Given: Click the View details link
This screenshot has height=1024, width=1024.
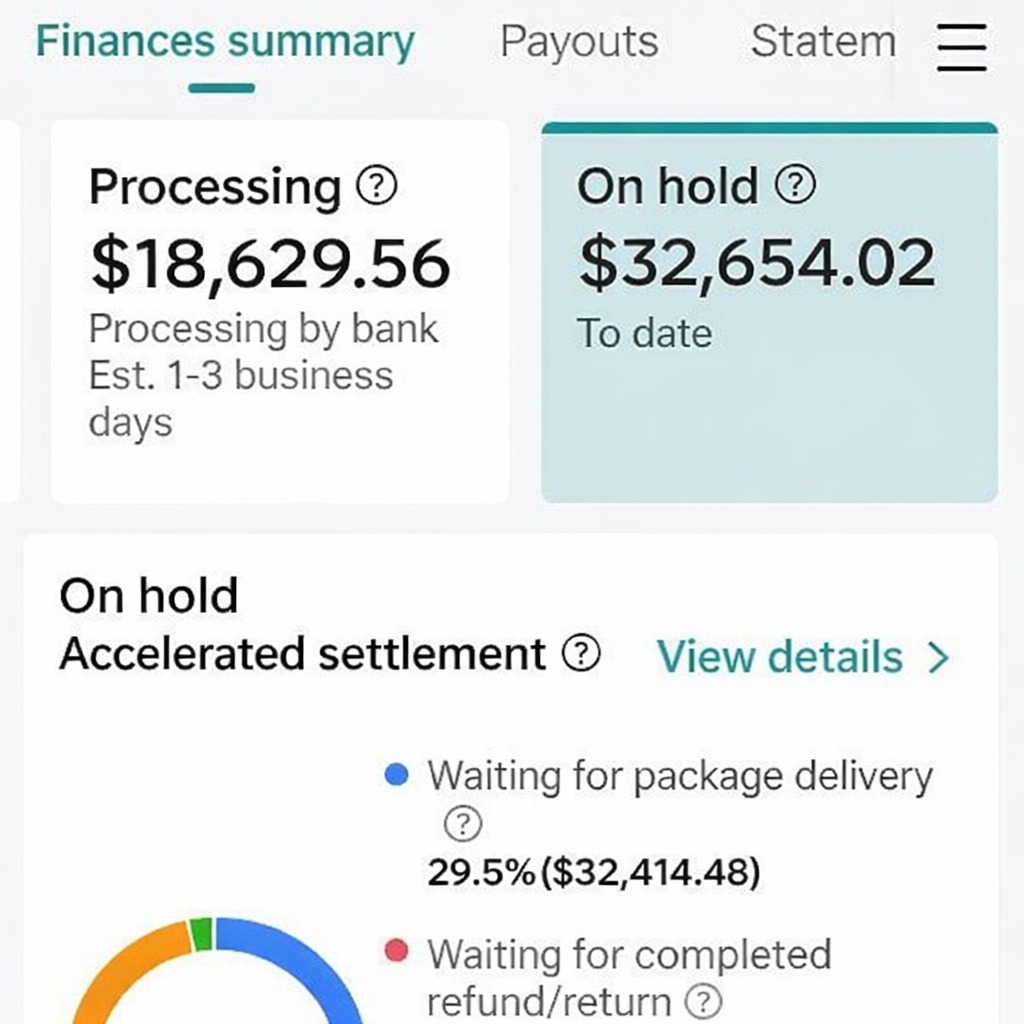Looking at the screenshot, I should tap(779, 657).
